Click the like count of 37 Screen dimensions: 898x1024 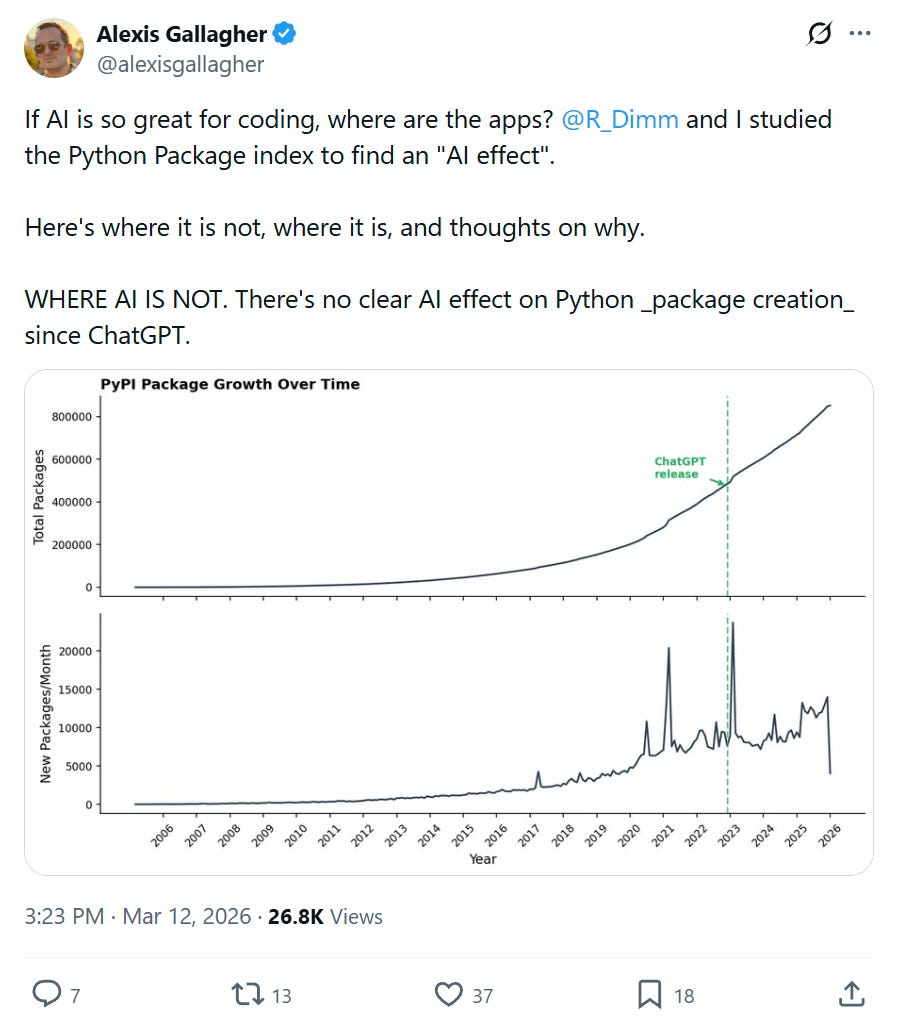(483, 995)
